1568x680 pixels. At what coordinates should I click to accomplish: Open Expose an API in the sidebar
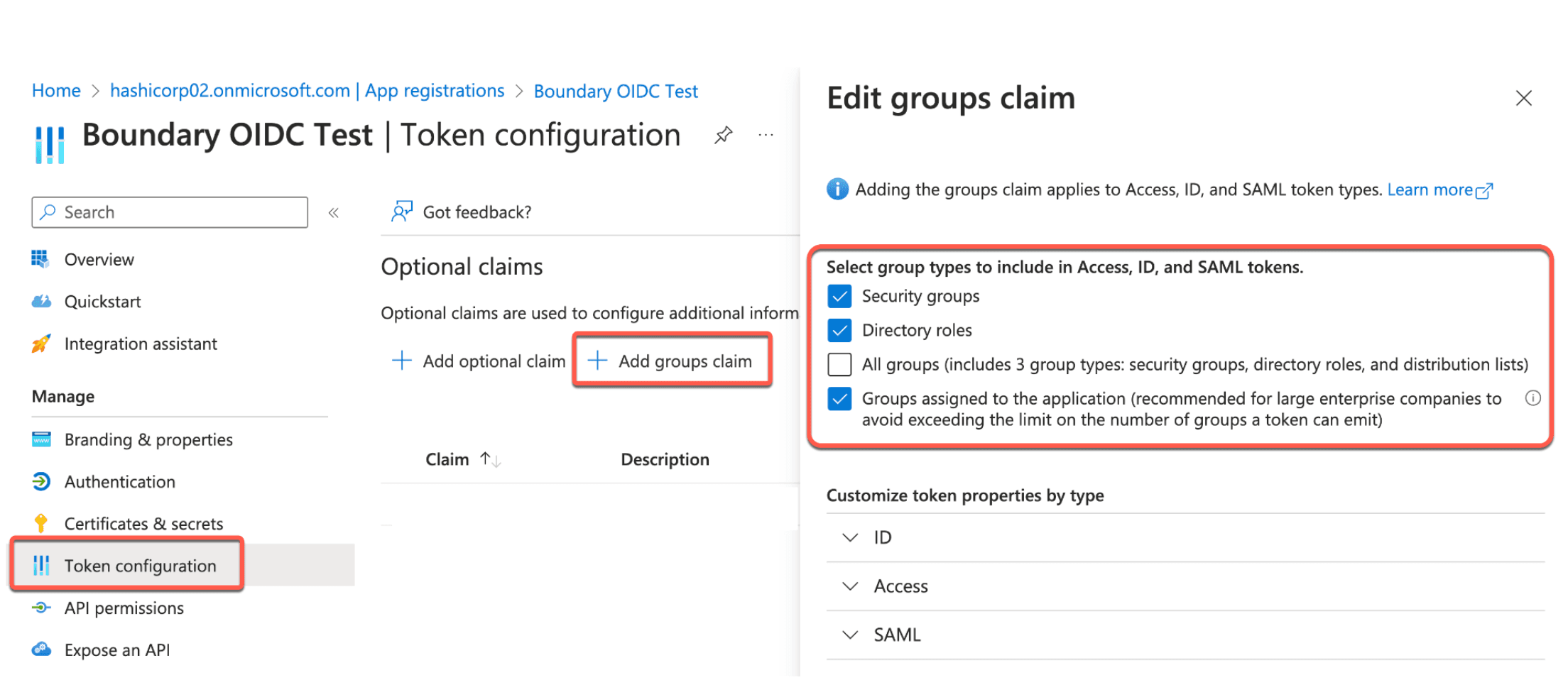point(117,649)
